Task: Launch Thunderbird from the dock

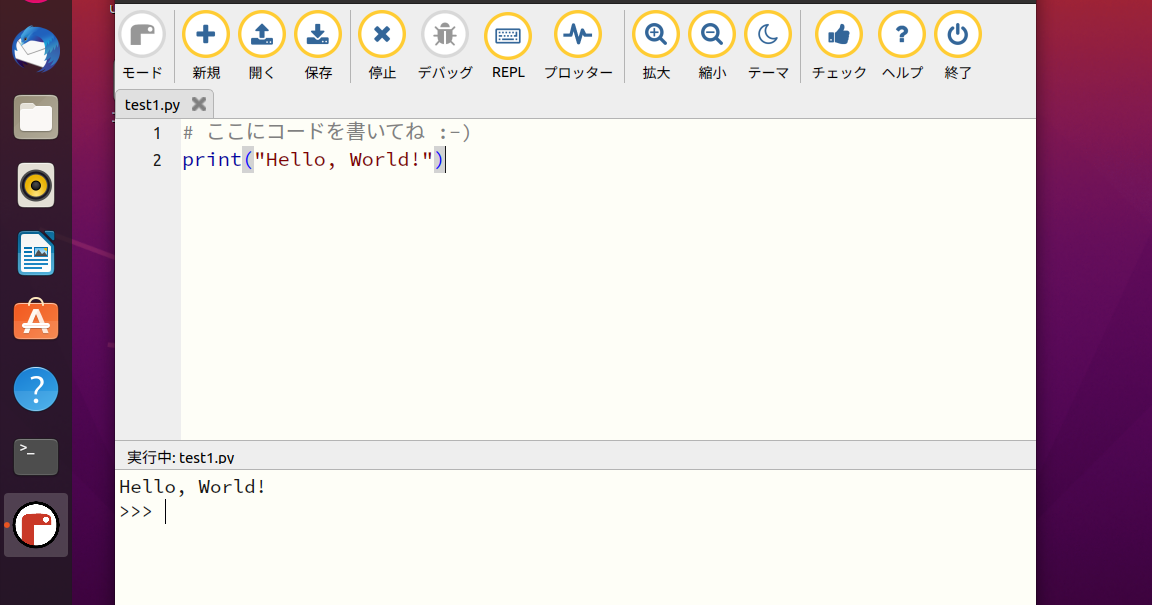Action: point(35,49)
